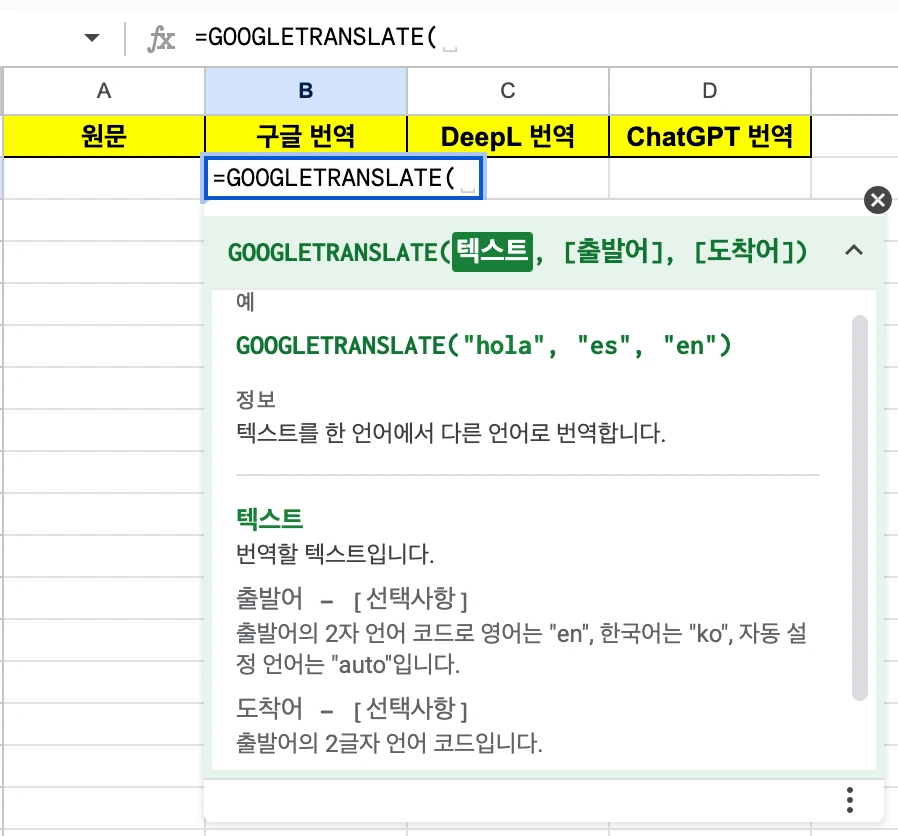Click the help popup vertical scrollbar
This screenshot has width=898, height=836.
pos(860,507)
